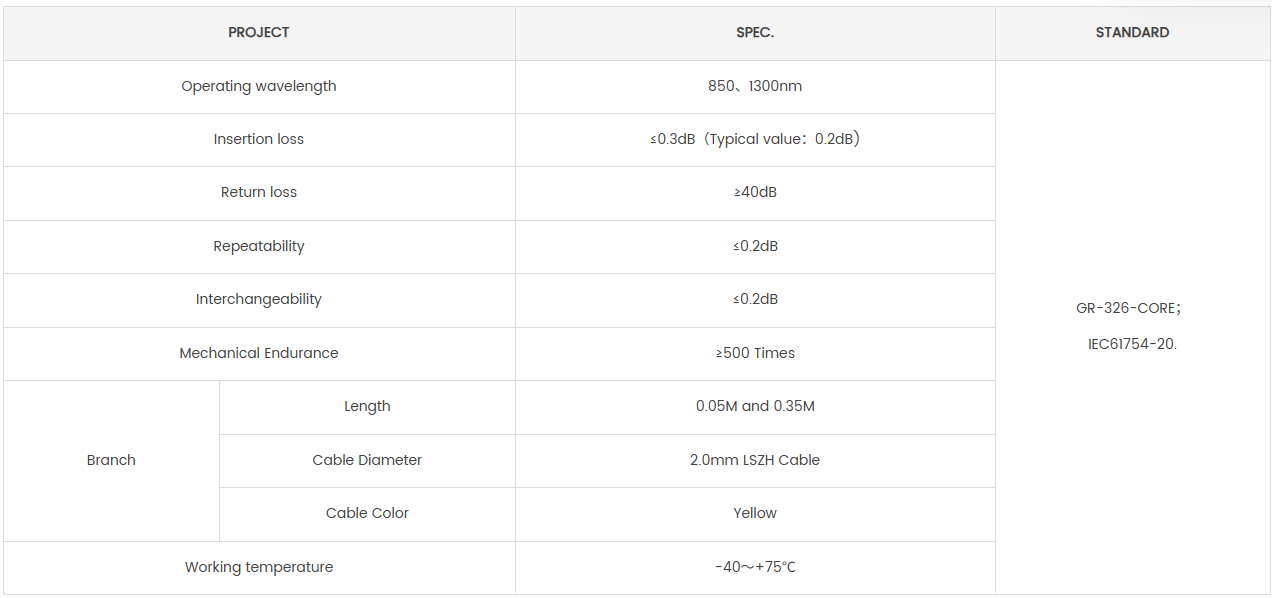Viewport: 1272px width, 598px height.
Task: Click the 2.0mm LSZH Cable value
Action: pyautogui.click(x=755, y=460)
